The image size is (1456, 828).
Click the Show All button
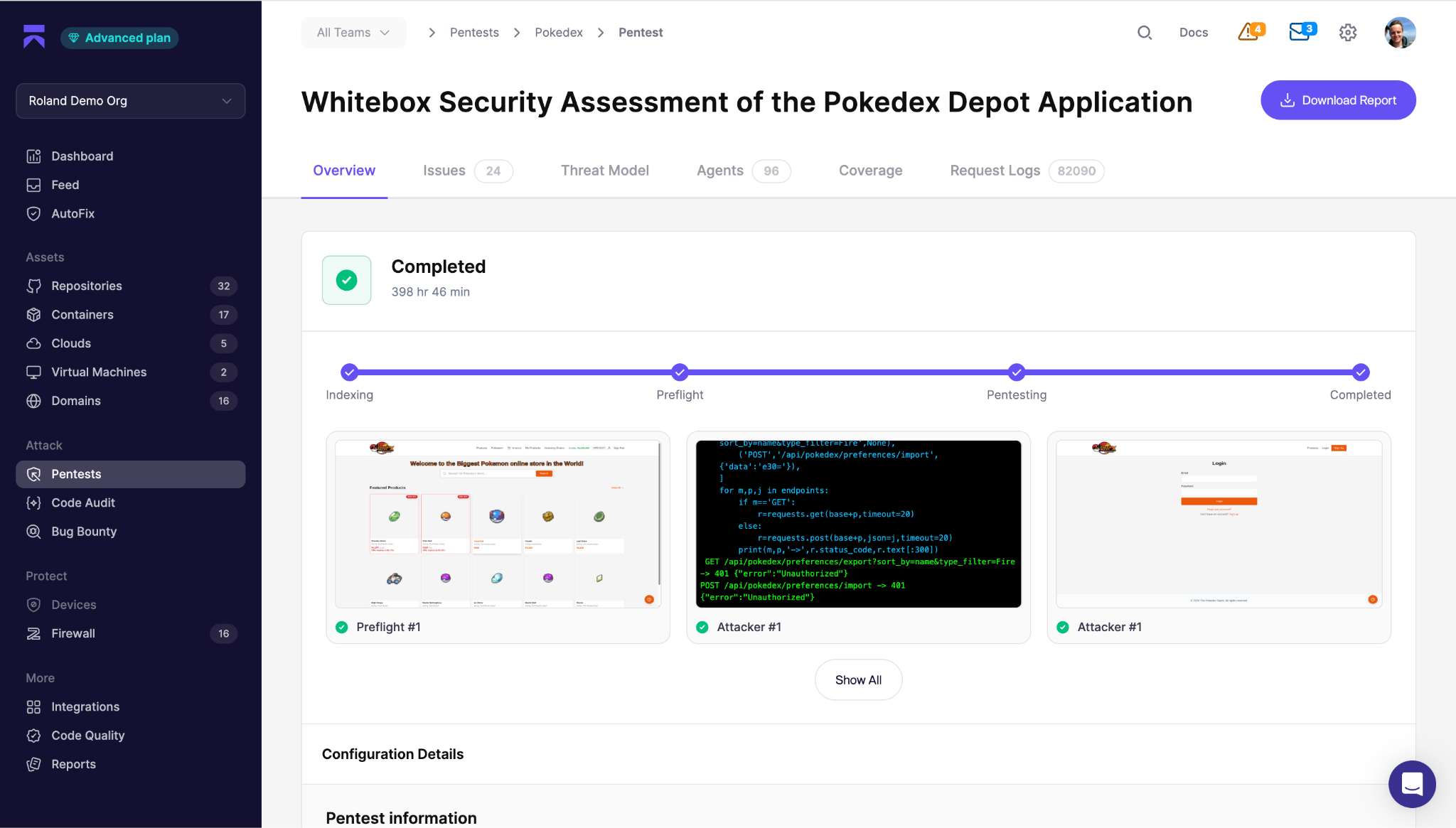pyautogui.click(x=858, y=680)
